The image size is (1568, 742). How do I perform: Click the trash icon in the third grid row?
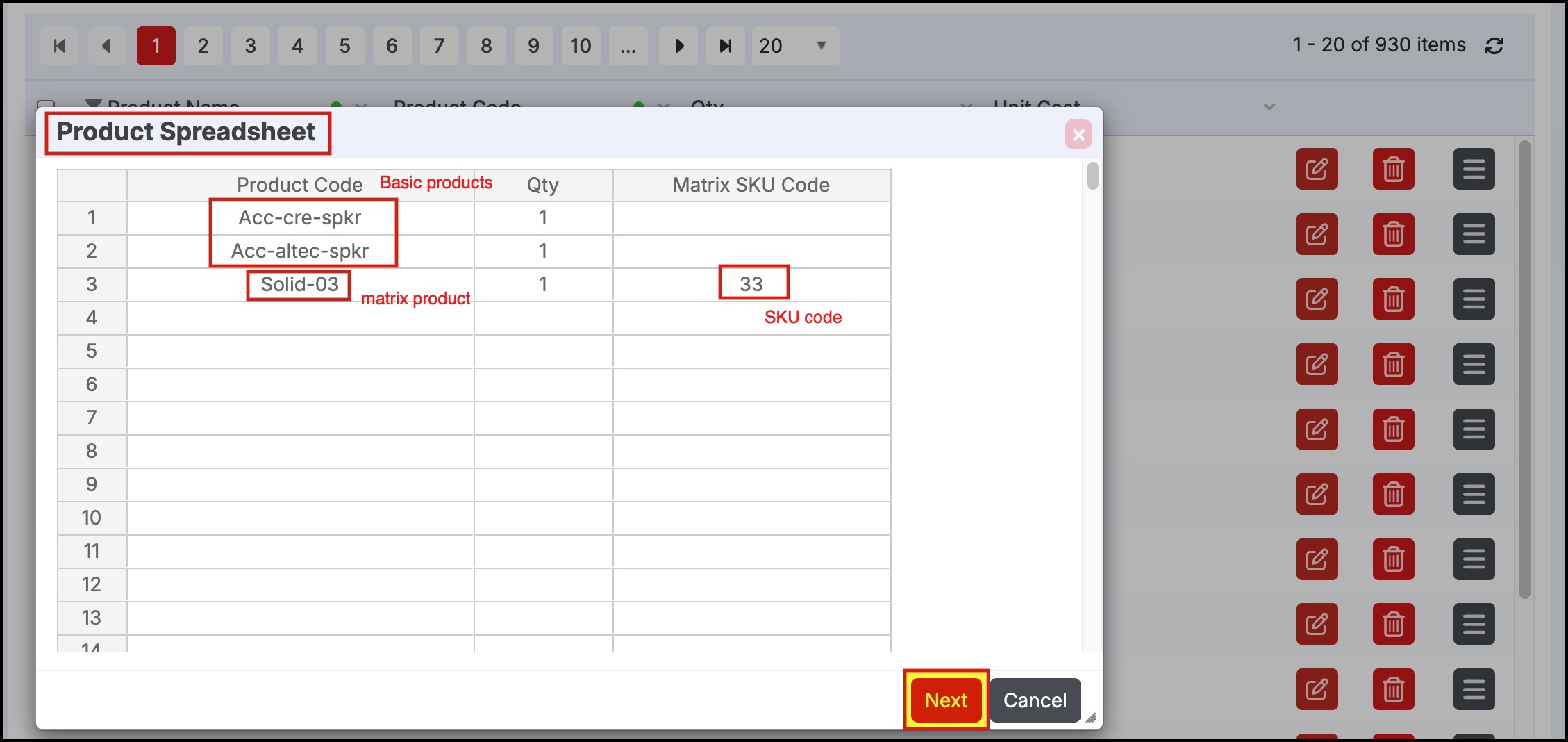click(1394, 299)
